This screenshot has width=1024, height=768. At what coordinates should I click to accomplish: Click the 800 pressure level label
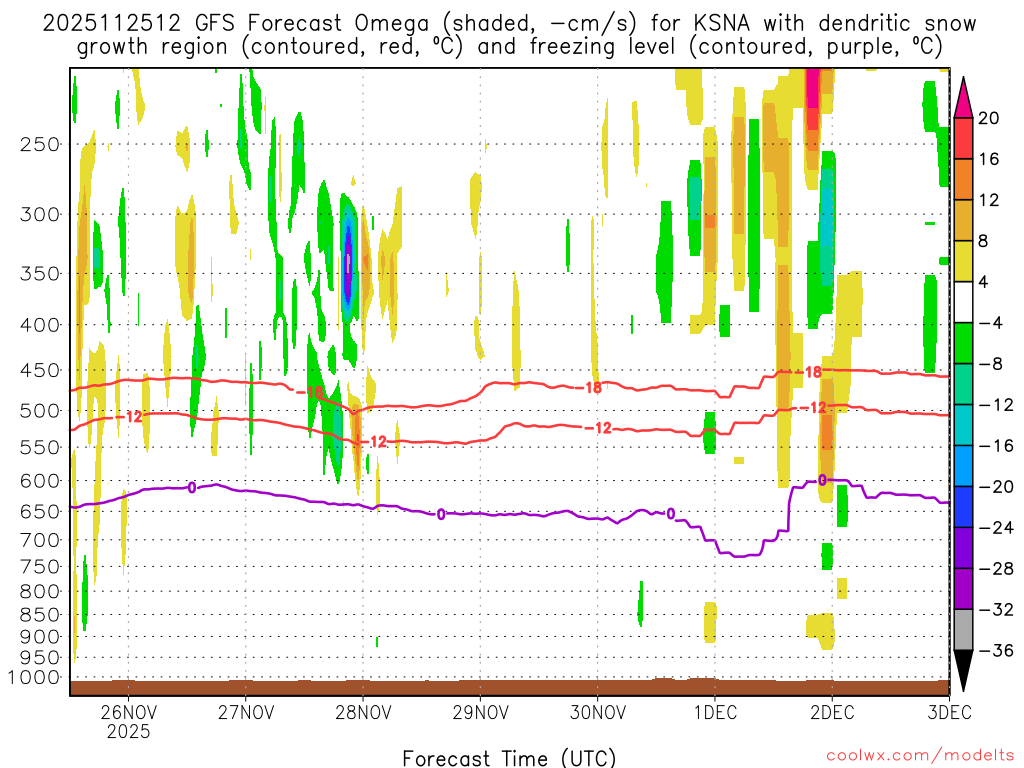(x=40, y=592)
